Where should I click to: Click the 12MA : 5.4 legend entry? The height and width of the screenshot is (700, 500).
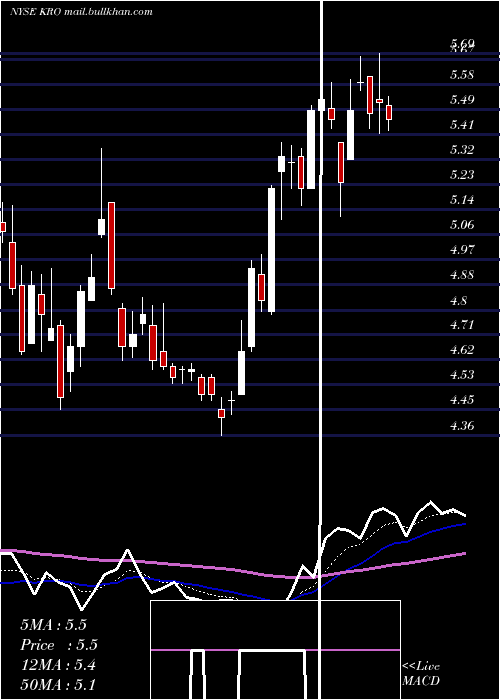[x=58, y=665]
